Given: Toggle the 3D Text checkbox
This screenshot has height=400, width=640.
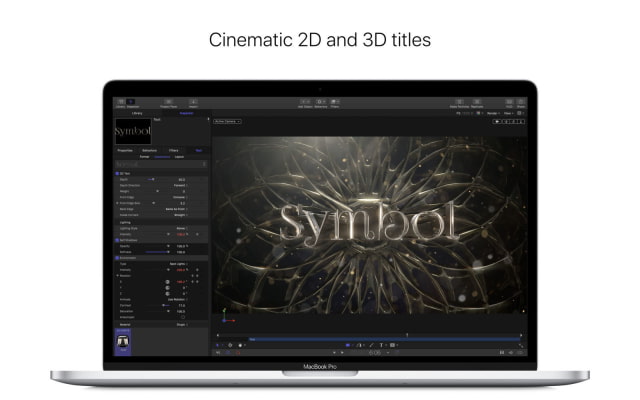Looking at the screenshot, I should (x=119, y=173).
